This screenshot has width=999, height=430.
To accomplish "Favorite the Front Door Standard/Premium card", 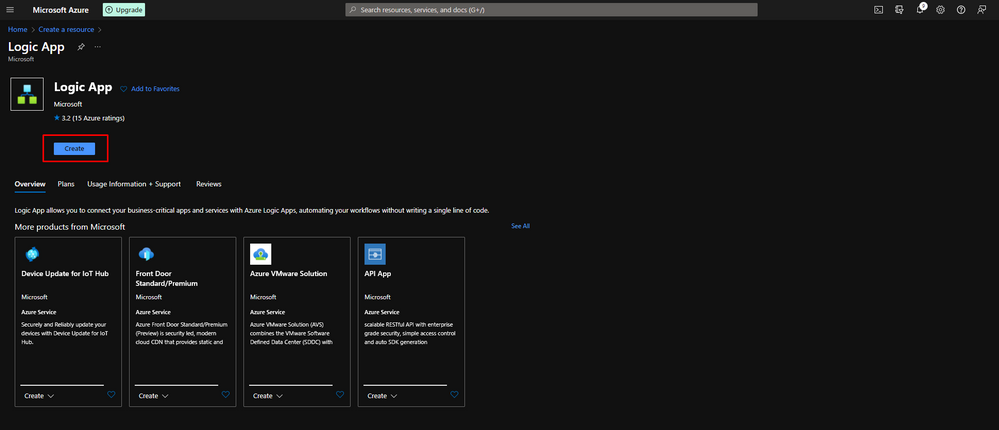I will pyautogui.click(x=226, y=395).
